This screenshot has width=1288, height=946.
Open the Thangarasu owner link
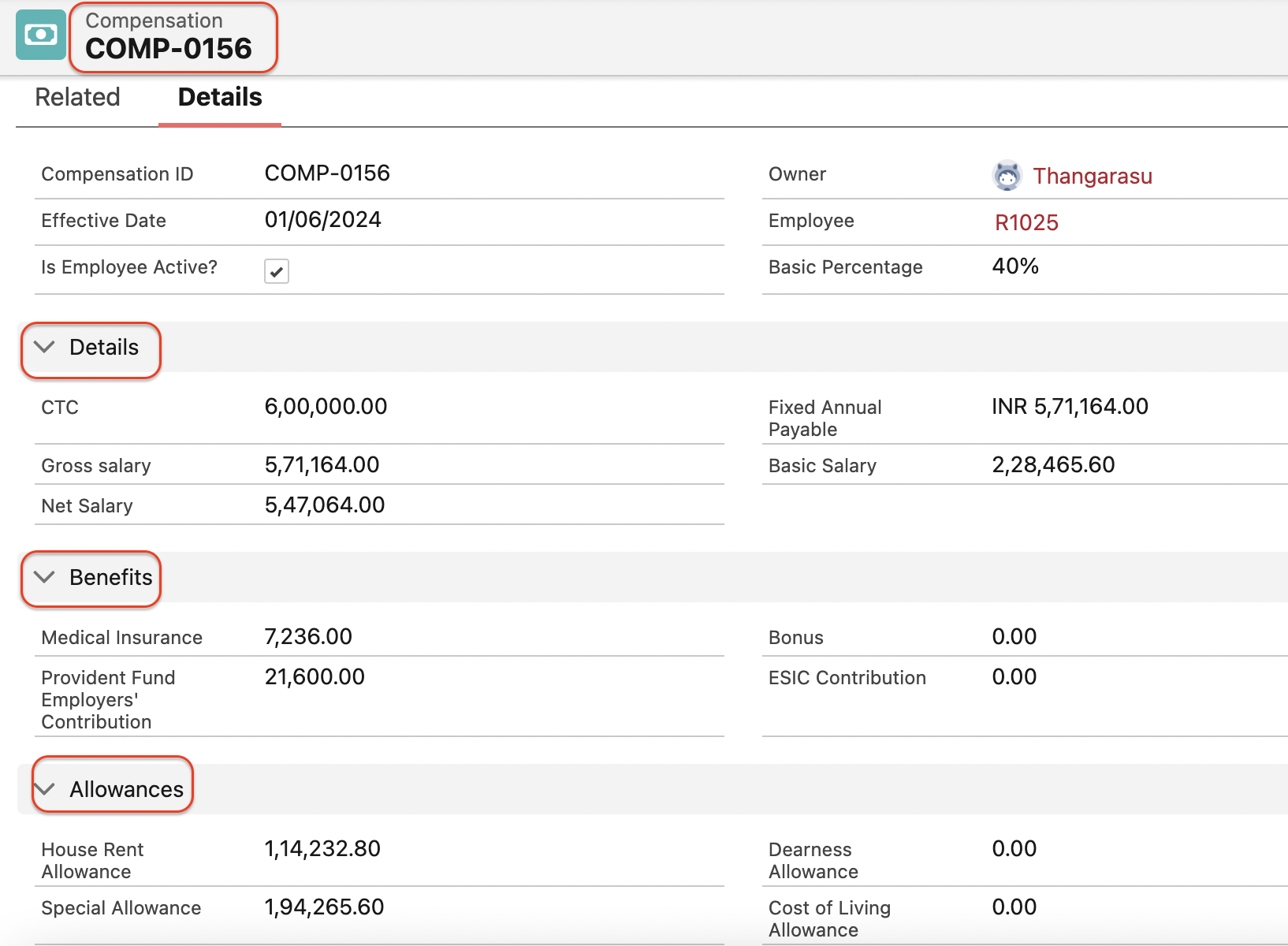click(1092, 177)
